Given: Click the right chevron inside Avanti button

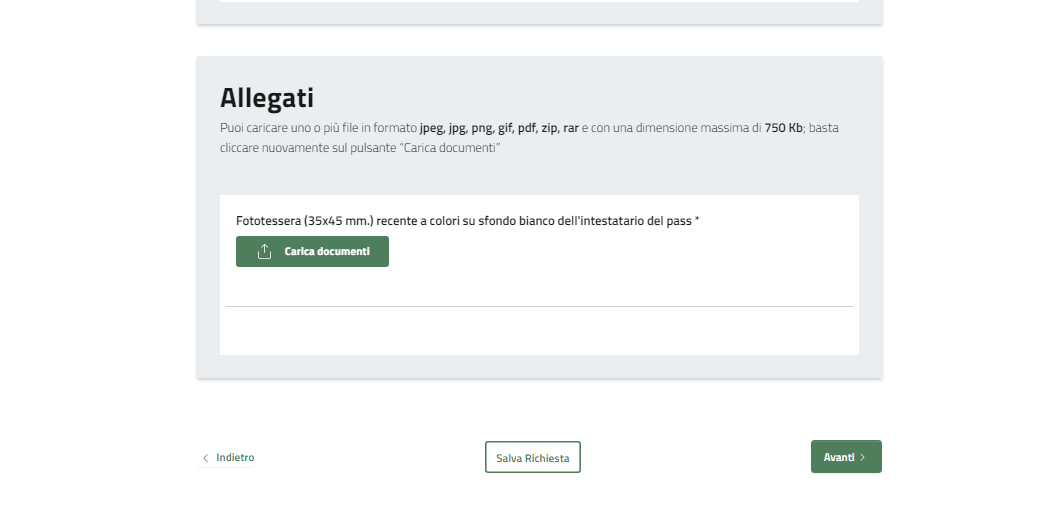Looking at the screenshot, I should 863,457.
